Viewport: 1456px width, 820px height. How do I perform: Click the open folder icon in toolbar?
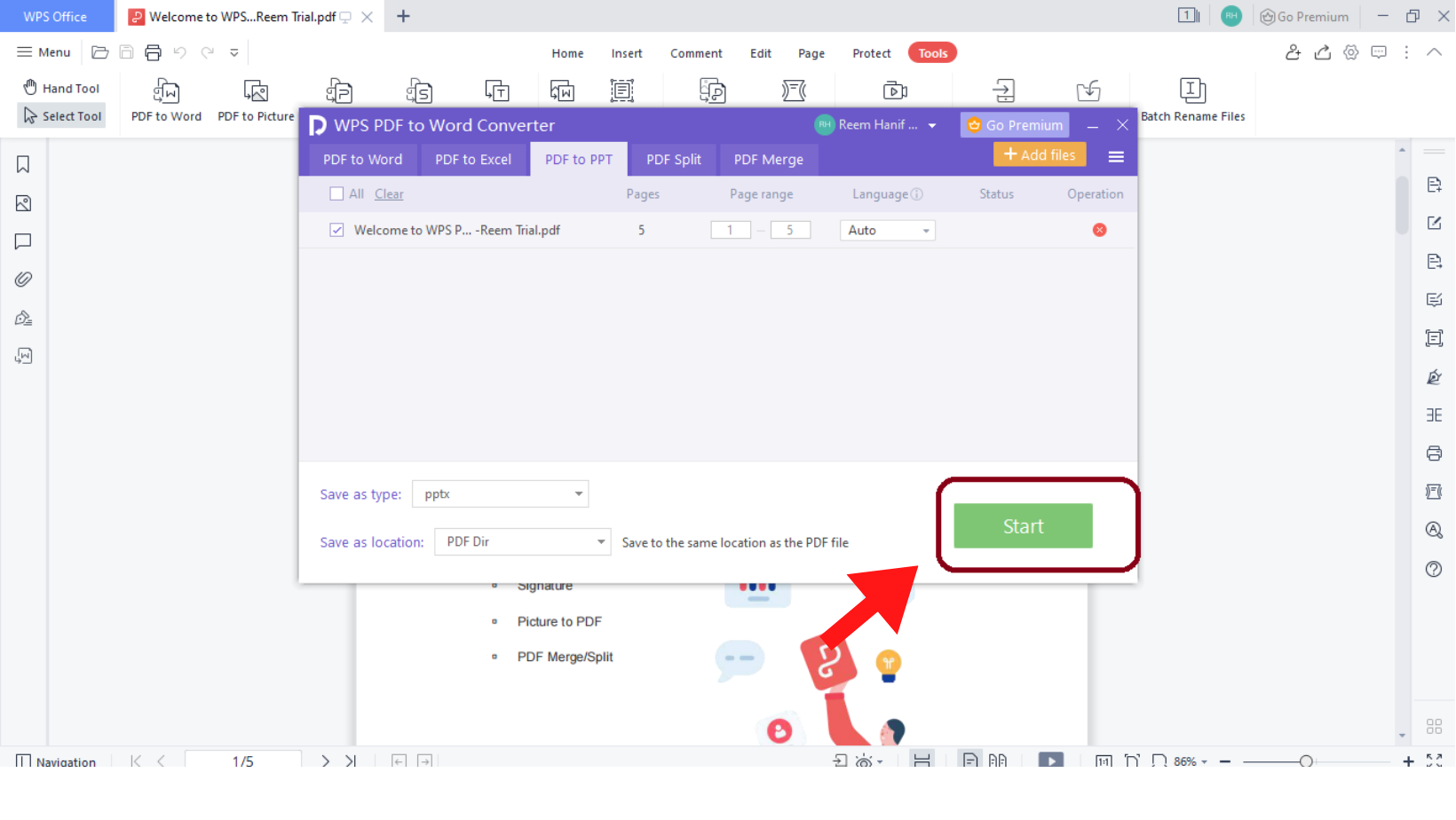(100, 52)
